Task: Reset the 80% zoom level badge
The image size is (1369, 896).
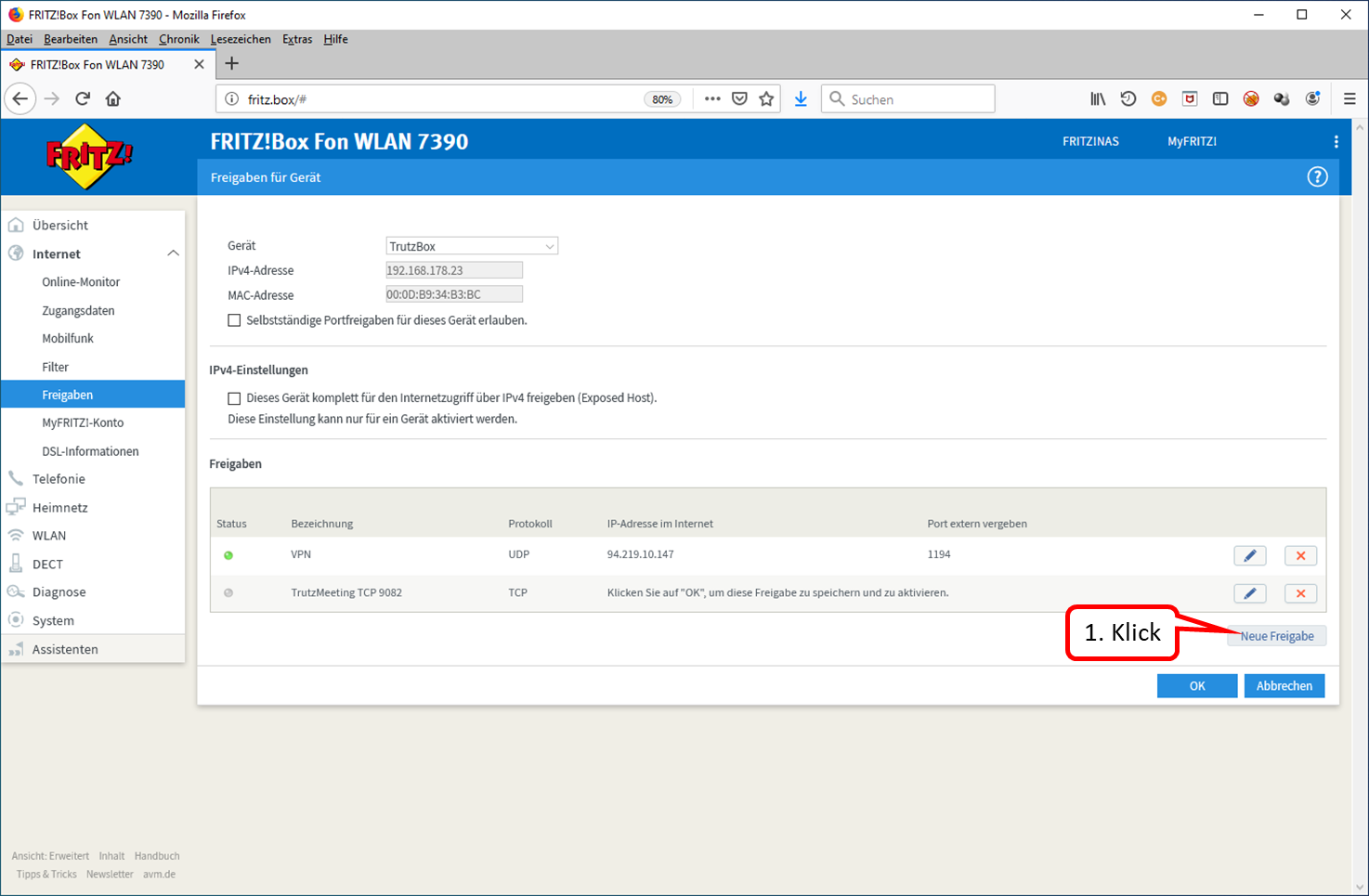Action: coord(662,99)
